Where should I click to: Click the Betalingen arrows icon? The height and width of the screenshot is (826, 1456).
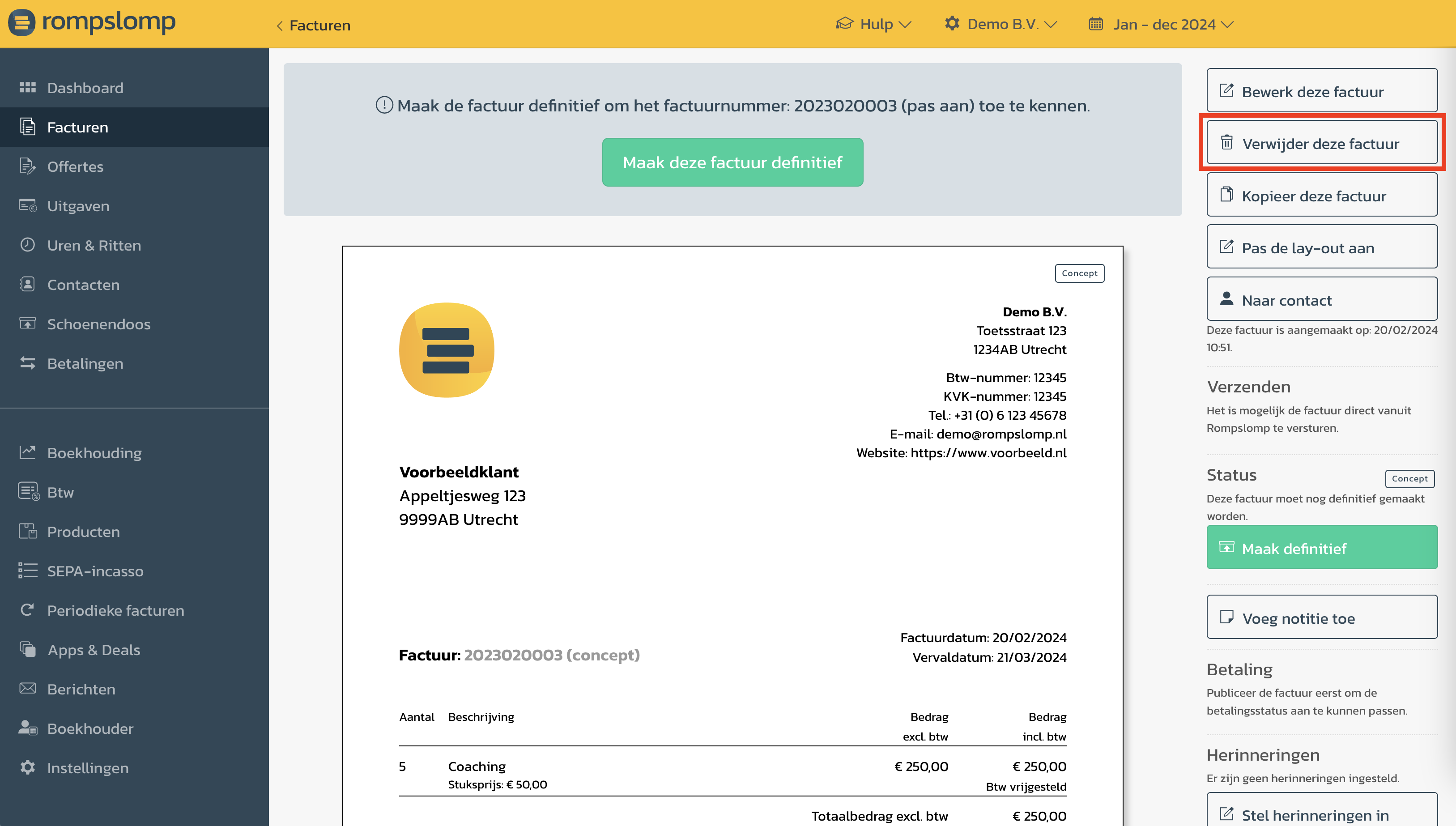click(27, 363)
